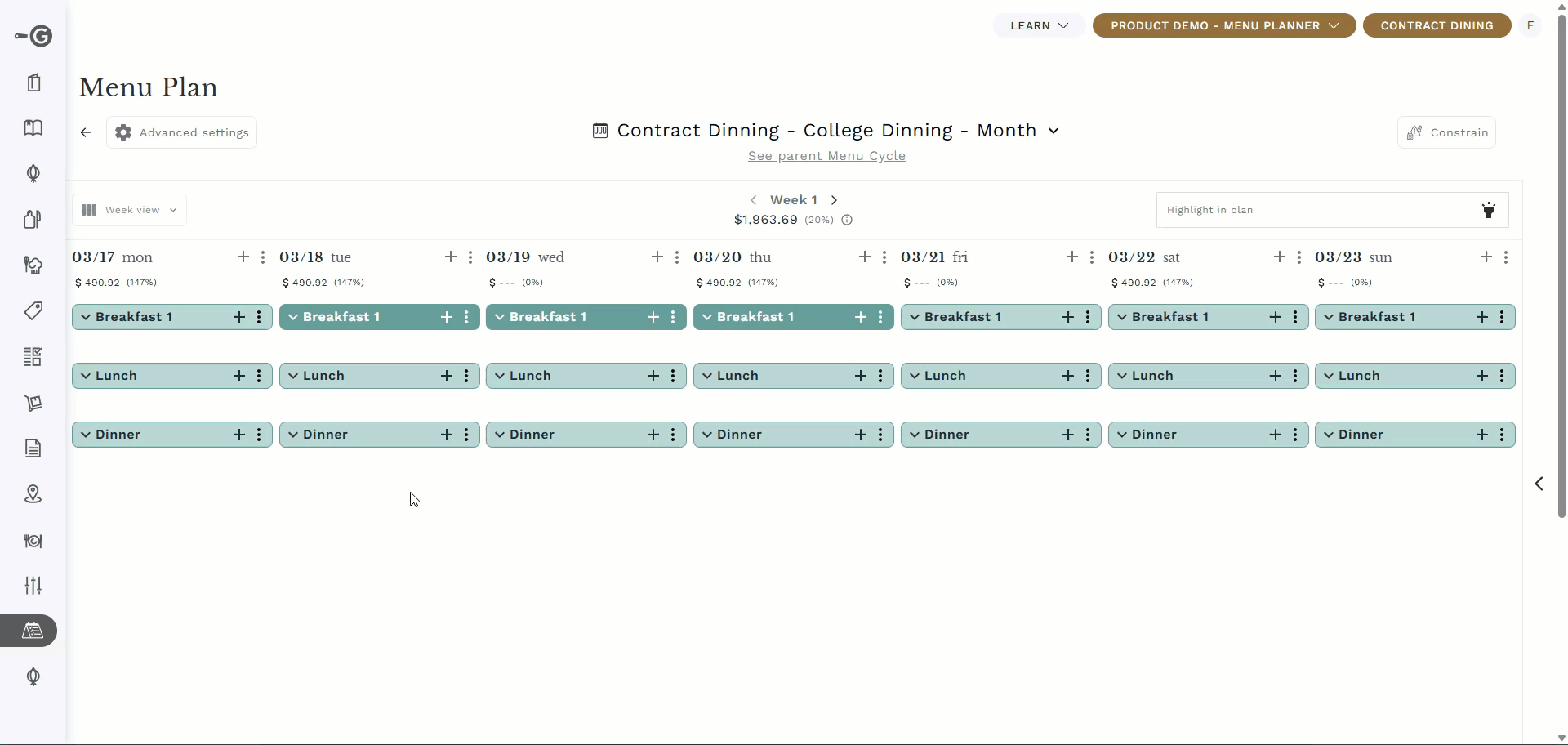
Task: Open the Week view dropdown
Action: (x=129, y=210)
